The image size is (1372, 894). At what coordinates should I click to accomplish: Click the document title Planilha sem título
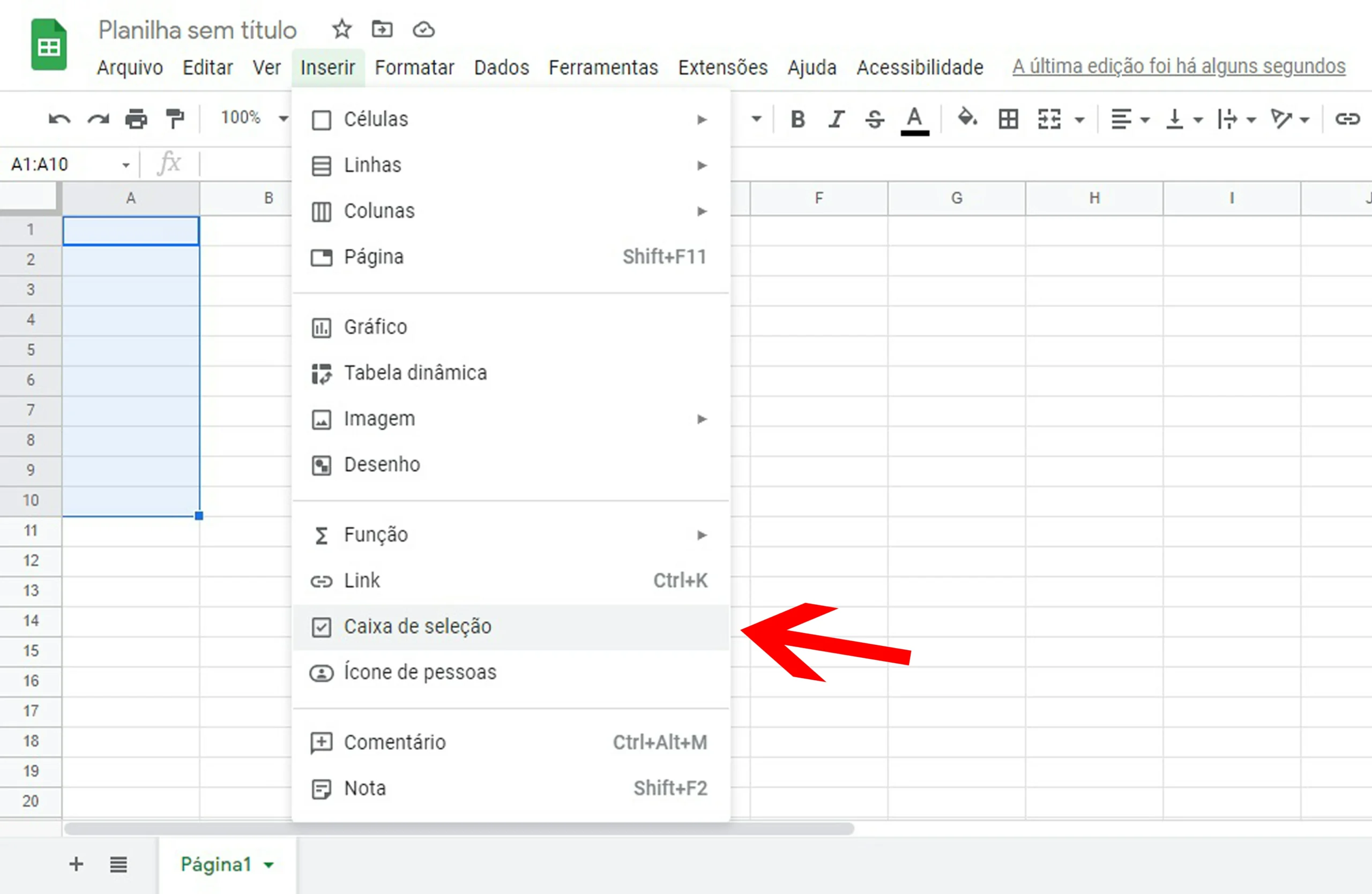[197, 30]
